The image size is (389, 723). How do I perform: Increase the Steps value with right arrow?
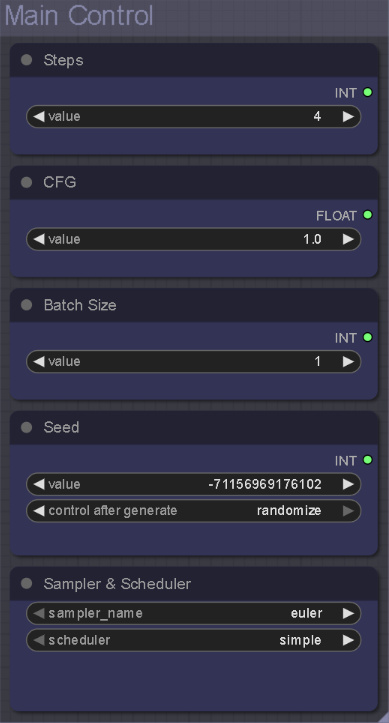(x=348, y=117)
